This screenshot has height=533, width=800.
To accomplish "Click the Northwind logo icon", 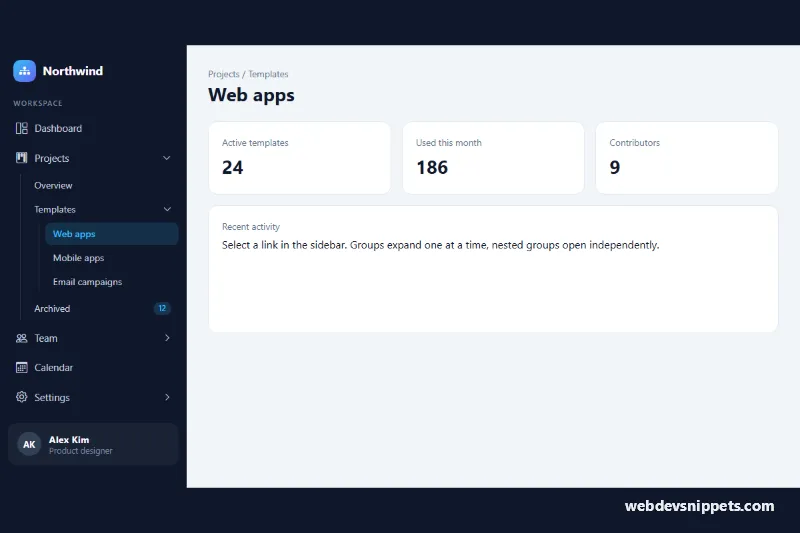I will (x=24, y=71).
